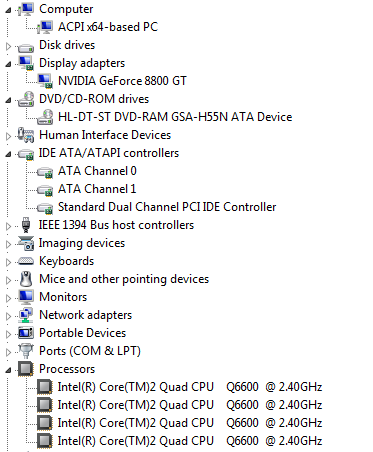Click the HL-DT-ST DVD-RAM device icon
This screenshot has width=373, height=452.
[x=45, y=117]
